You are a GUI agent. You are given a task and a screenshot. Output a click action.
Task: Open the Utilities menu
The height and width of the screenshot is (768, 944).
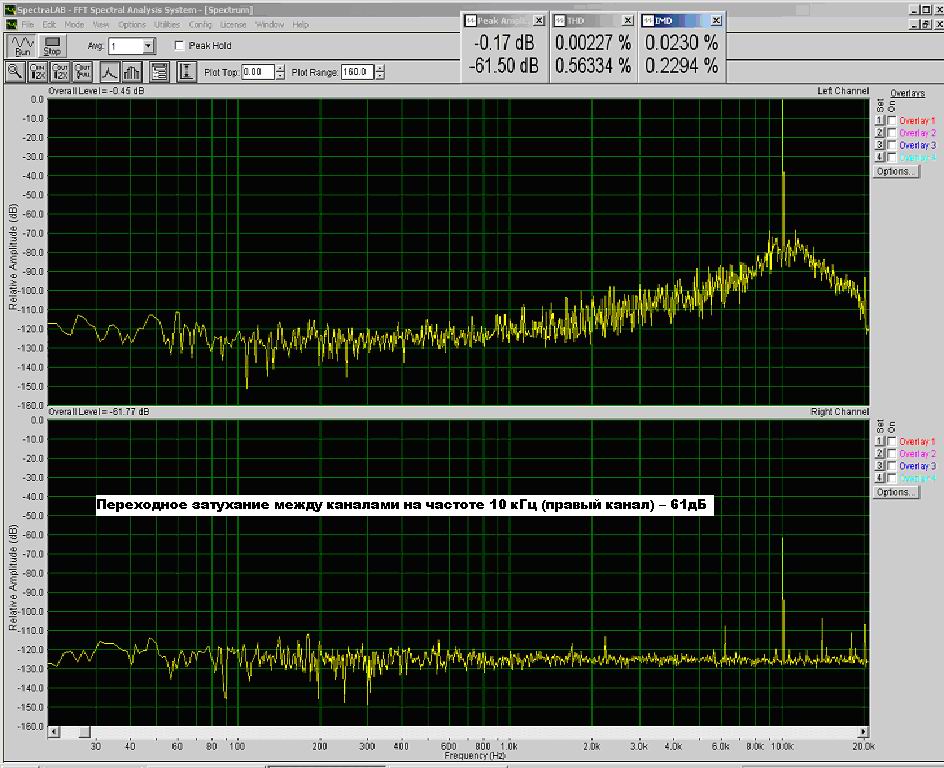[167, 24]
